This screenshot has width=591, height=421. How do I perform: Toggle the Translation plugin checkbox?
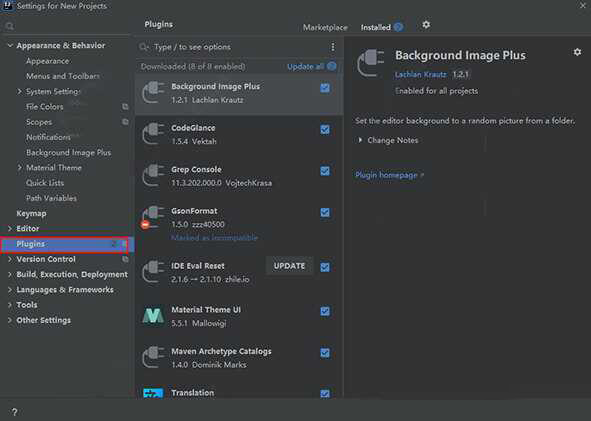pos(325,394)
